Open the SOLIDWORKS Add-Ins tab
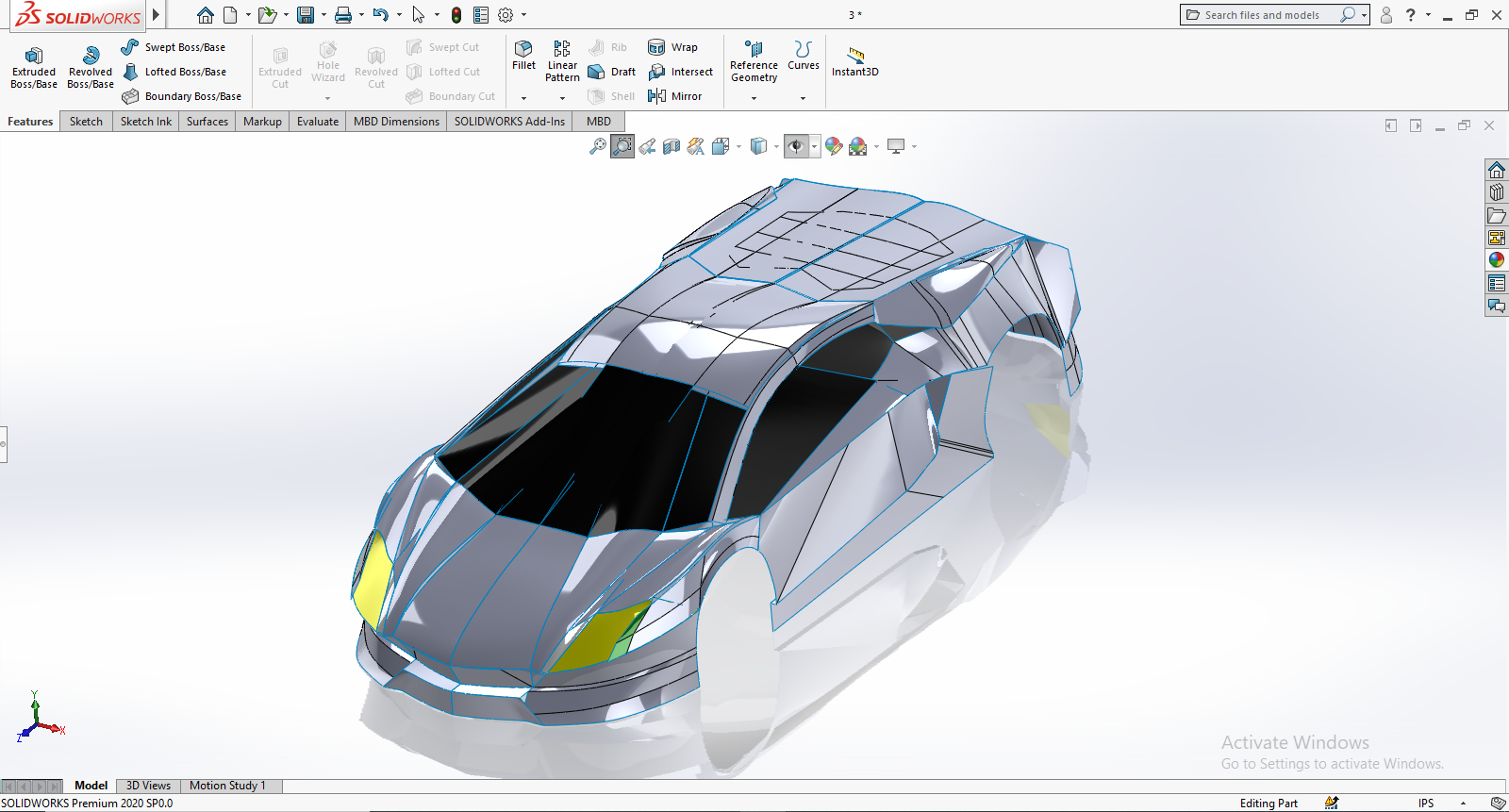The image size is (1509, 812). (509, 122)
